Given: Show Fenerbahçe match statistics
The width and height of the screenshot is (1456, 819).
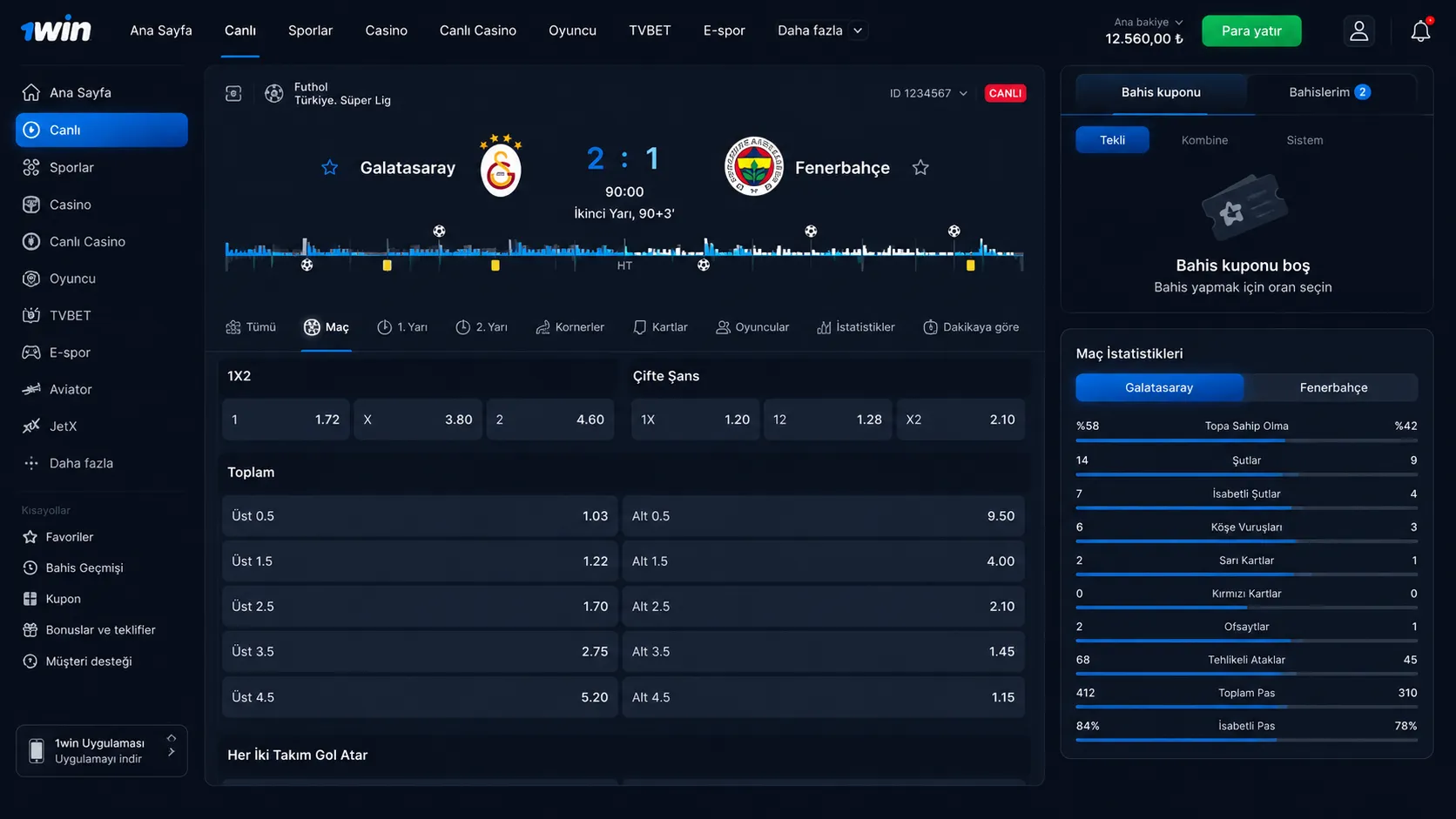Looking at the screenshot, I should tap(1333, 387).
